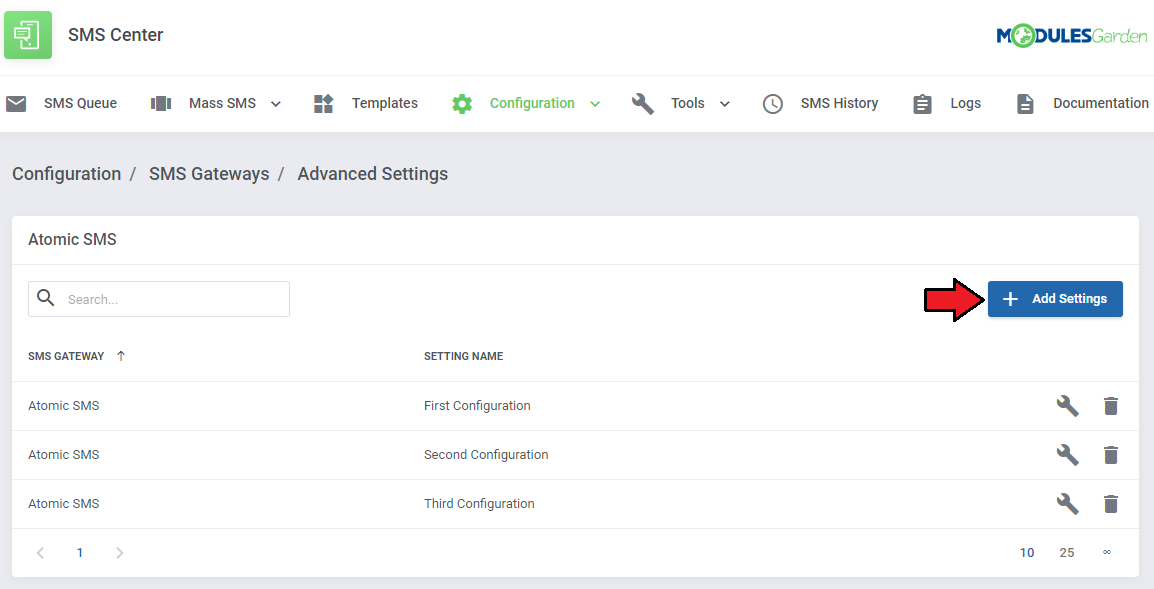Open the Mass SMS menu
1154x589 pixels.
pos(222,103)
